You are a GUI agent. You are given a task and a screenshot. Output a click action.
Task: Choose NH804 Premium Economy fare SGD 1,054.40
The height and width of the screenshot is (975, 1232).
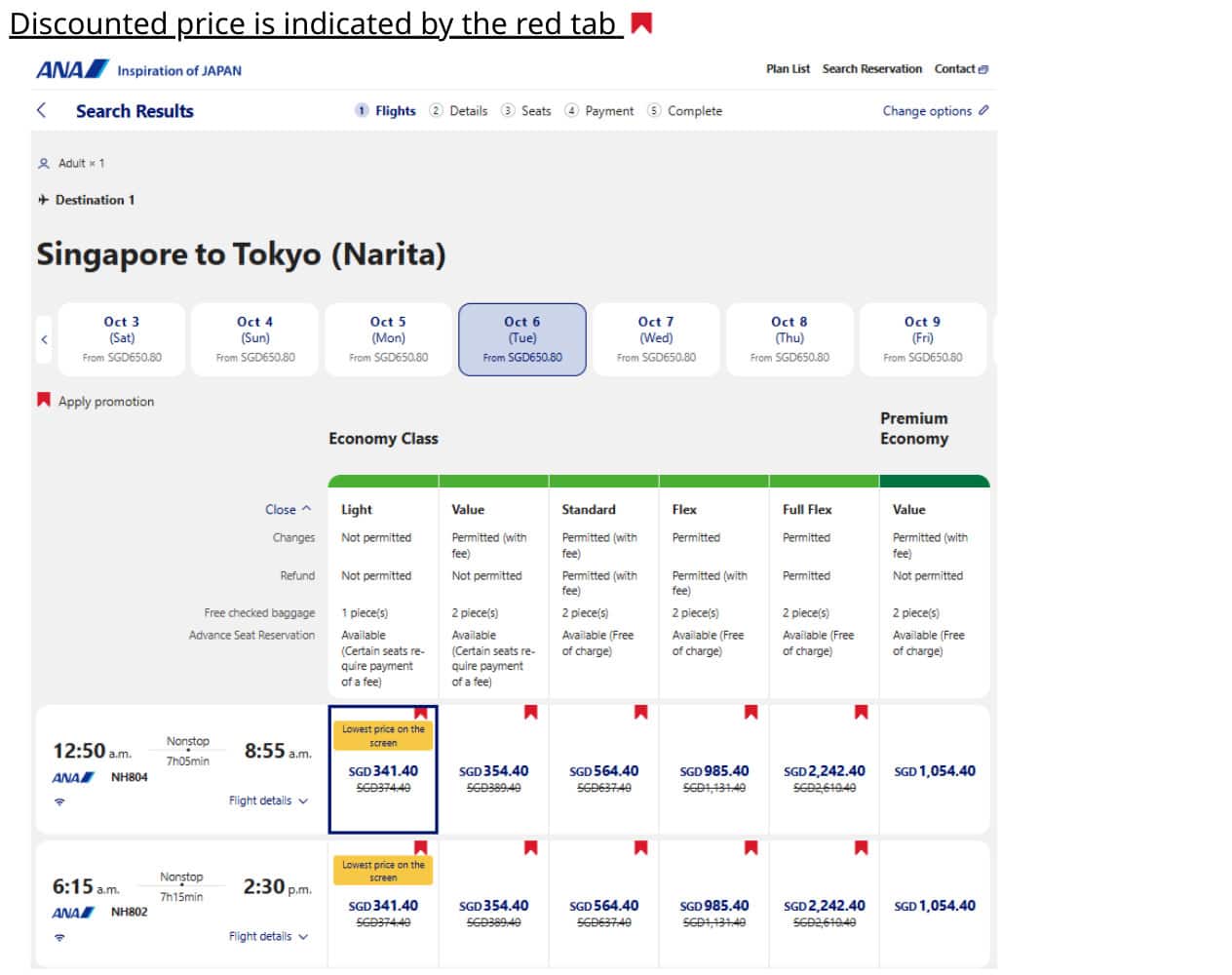click(934, 771)
